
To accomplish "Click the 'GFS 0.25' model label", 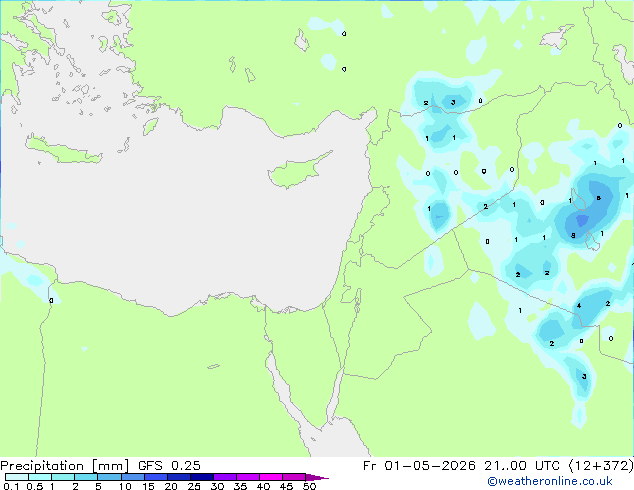I will (169, 466).
